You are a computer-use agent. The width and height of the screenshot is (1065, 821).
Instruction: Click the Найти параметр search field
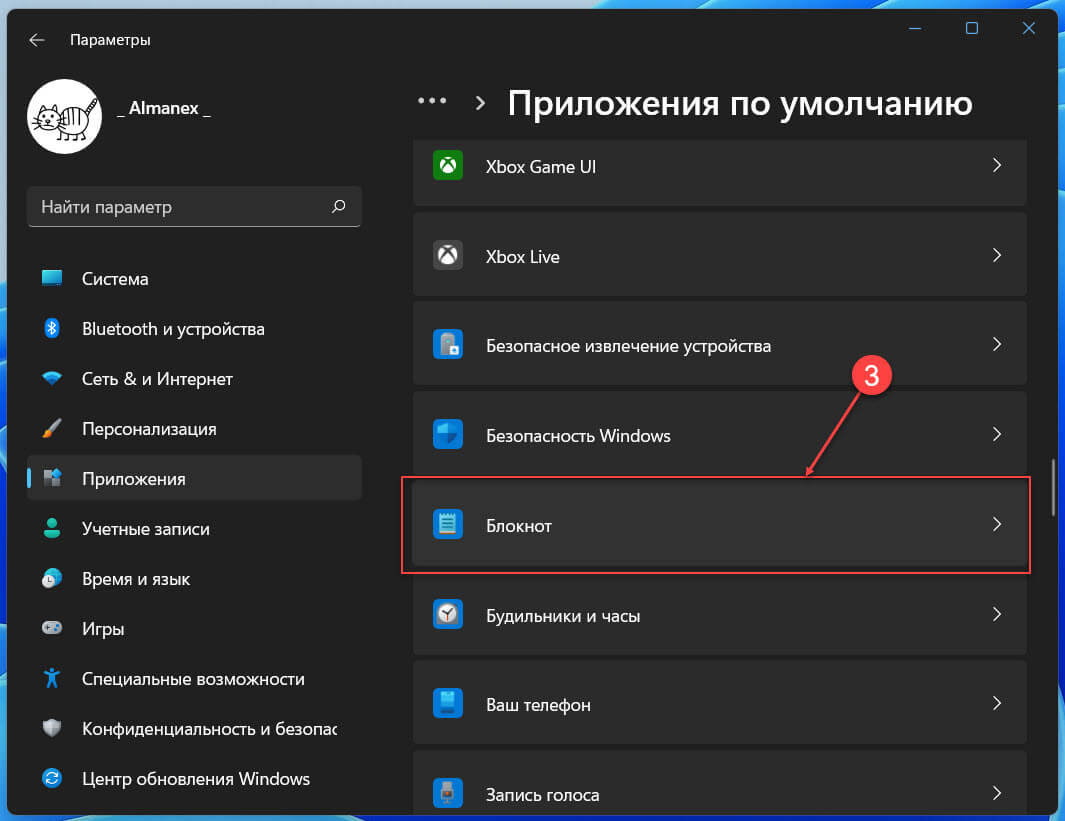click(x=194, y=206)
